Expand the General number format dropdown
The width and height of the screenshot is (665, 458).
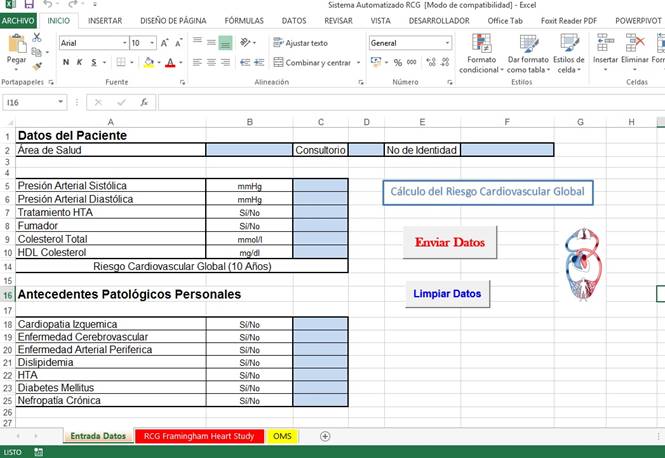pos(447,43)
